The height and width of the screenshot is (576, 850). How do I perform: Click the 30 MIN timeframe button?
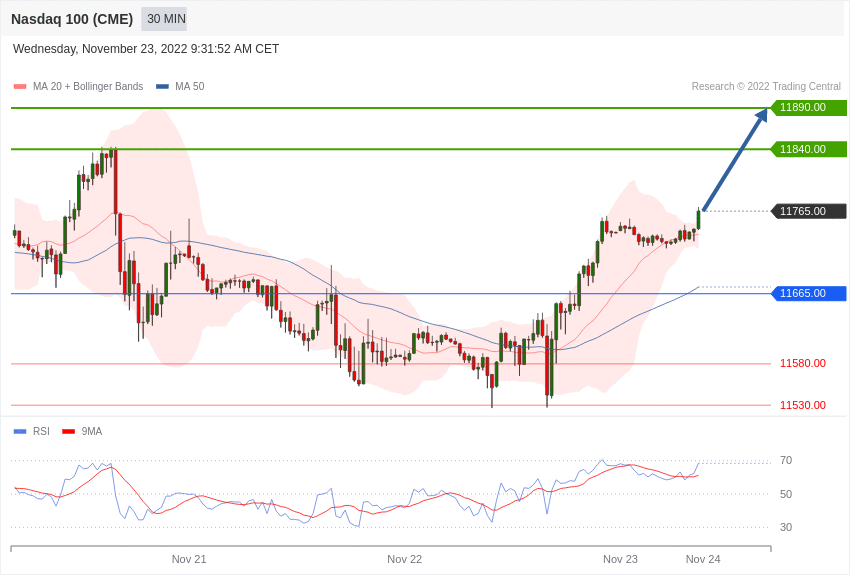tap(165, 19)
